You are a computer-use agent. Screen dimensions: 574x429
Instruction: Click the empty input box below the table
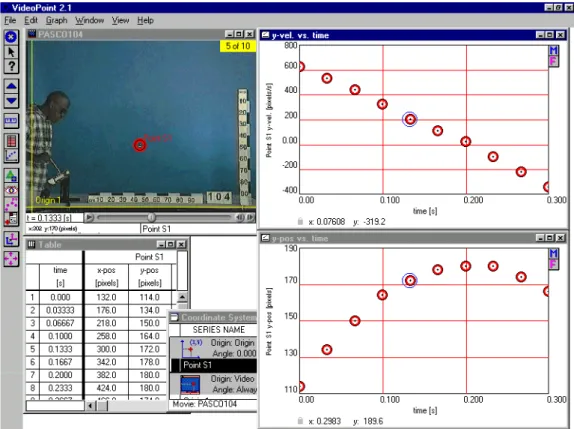(x=55, y=405)
